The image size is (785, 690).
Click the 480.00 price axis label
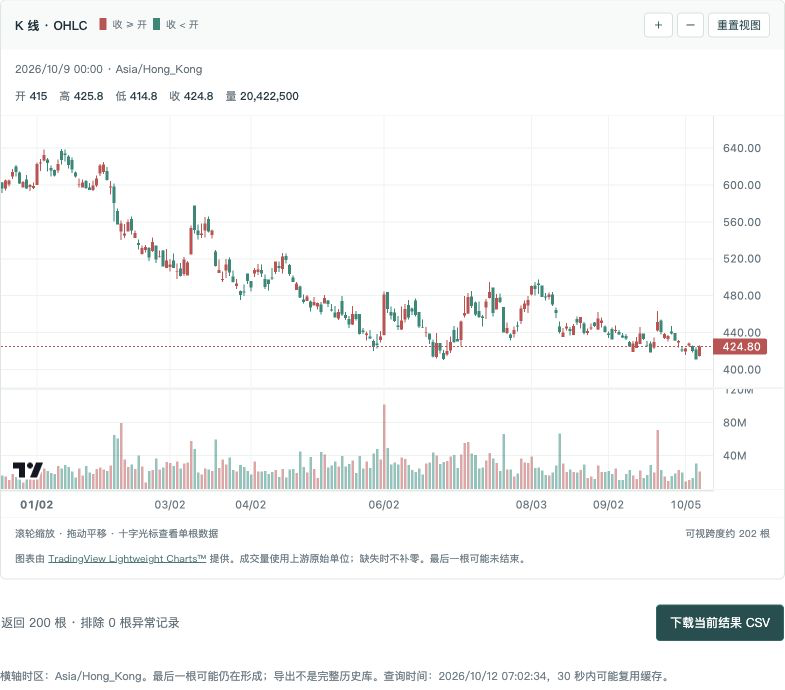point(741,296)
